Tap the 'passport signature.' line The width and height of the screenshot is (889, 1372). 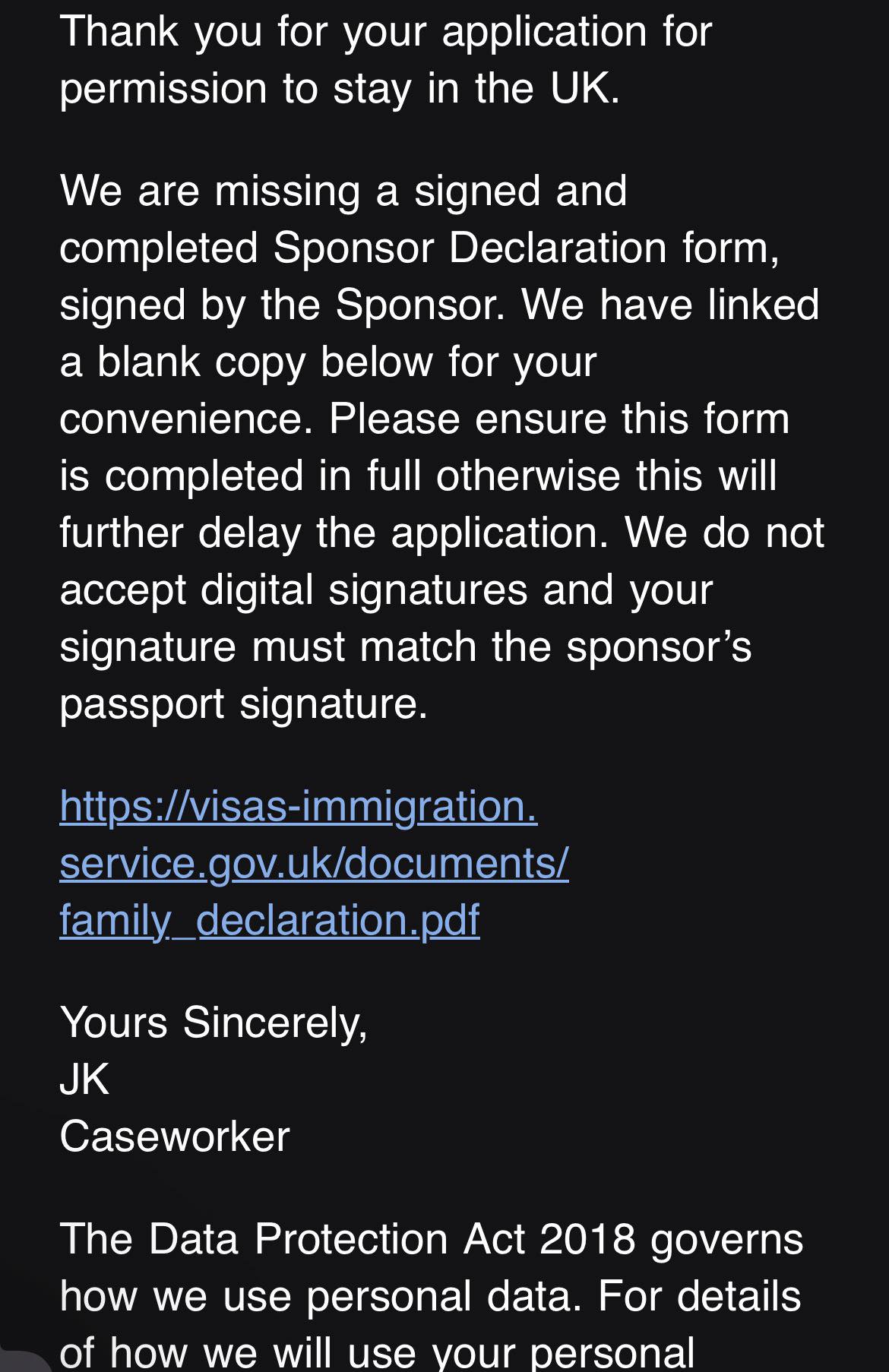tap(244, 703)
